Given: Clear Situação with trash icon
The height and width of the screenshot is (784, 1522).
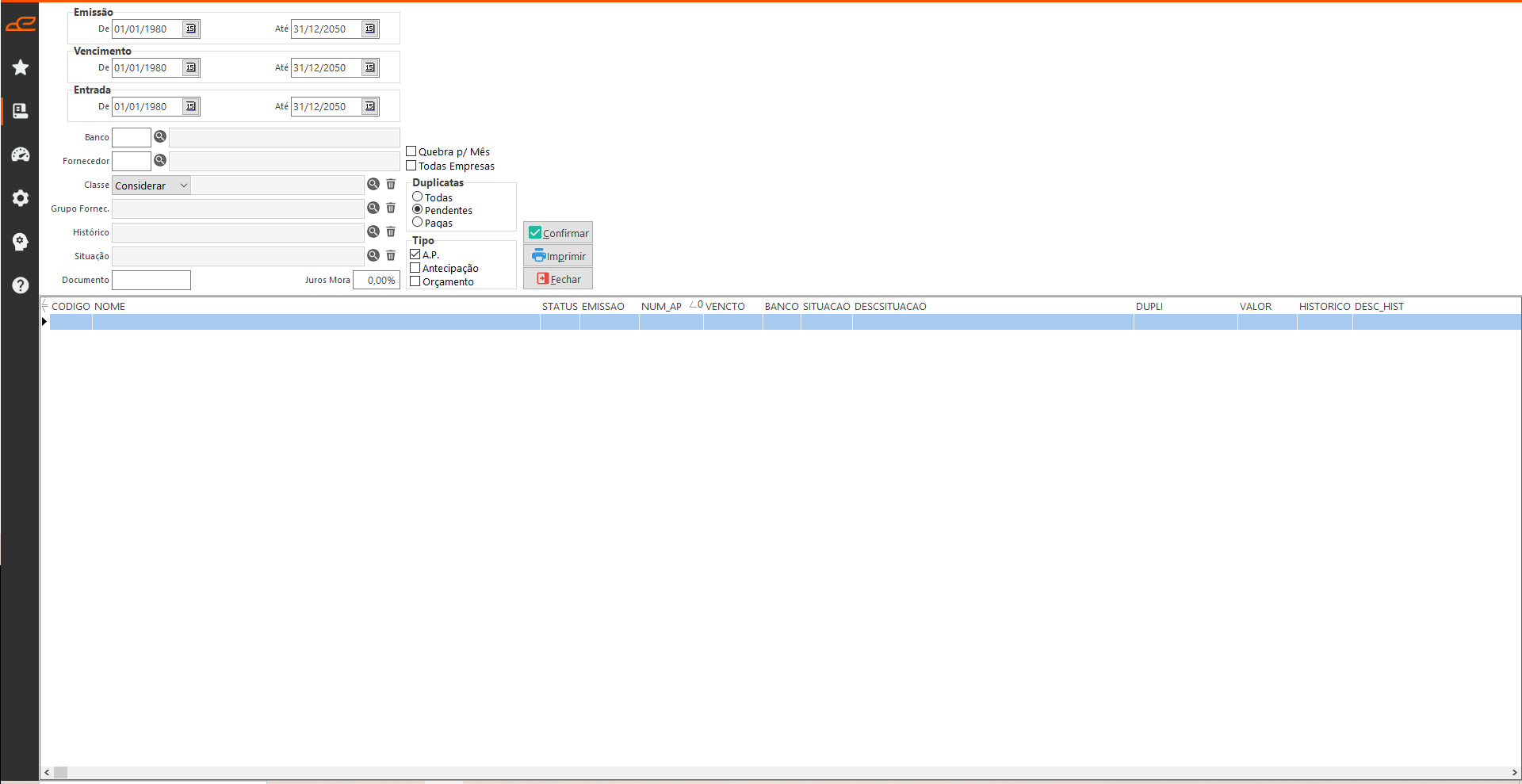Looking at the screenshot, I should 391,256.
